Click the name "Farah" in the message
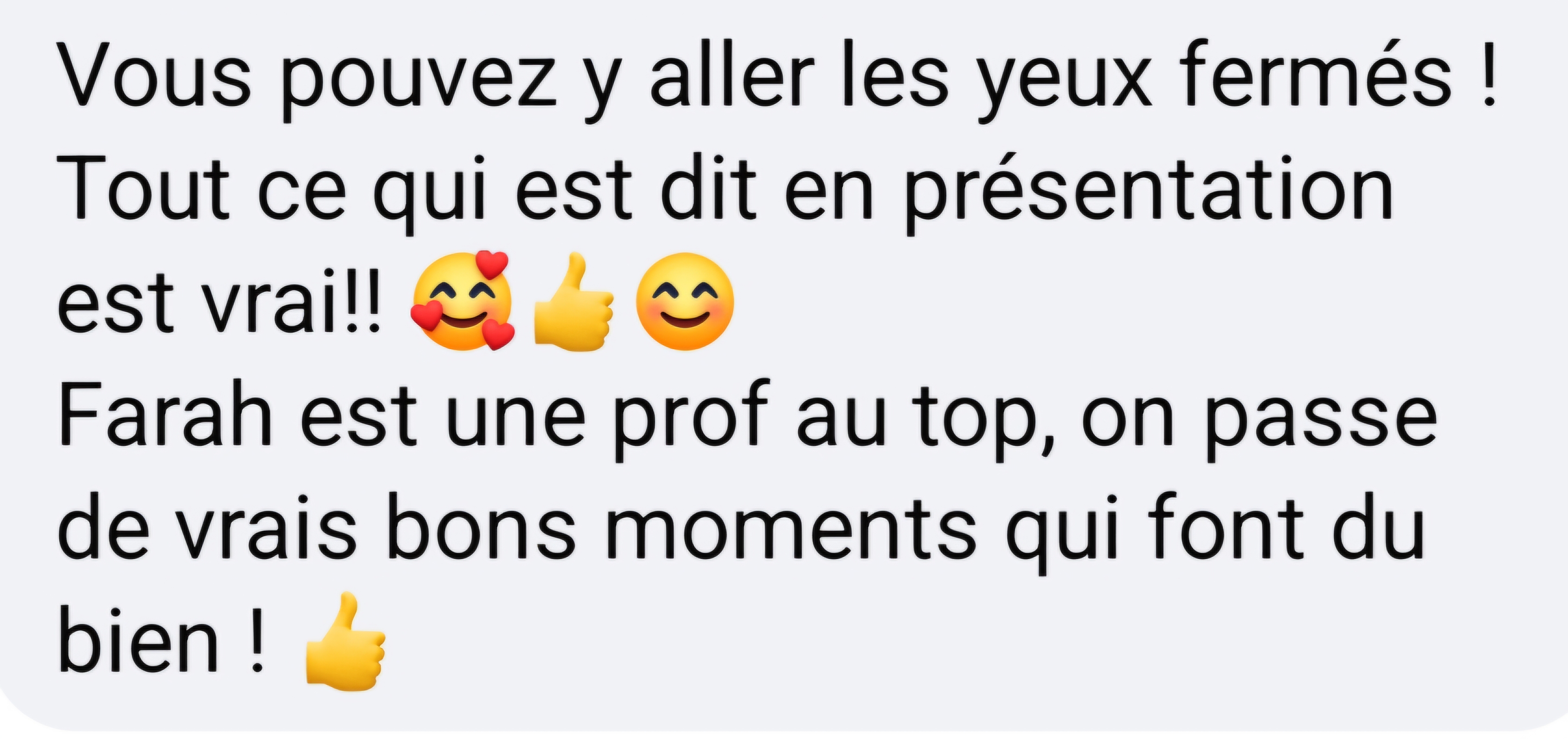Screen dimensions: 1568x739 (x=165, y=414)
